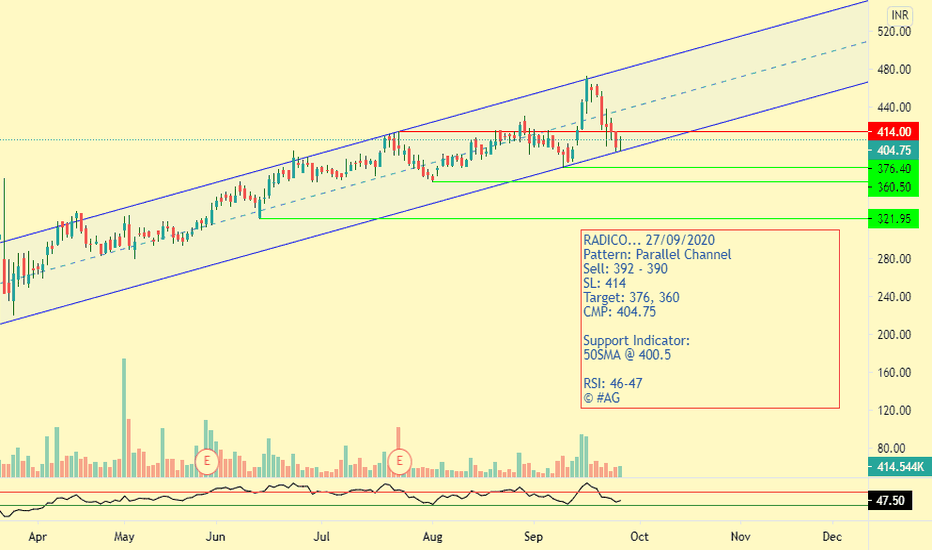Select the green 376.40 price label

coord(893,169)
